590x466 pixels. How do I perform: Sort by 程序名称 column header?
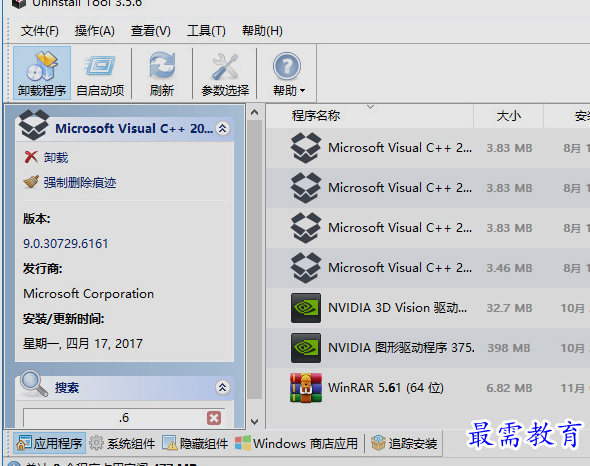[x=316, y=116]
